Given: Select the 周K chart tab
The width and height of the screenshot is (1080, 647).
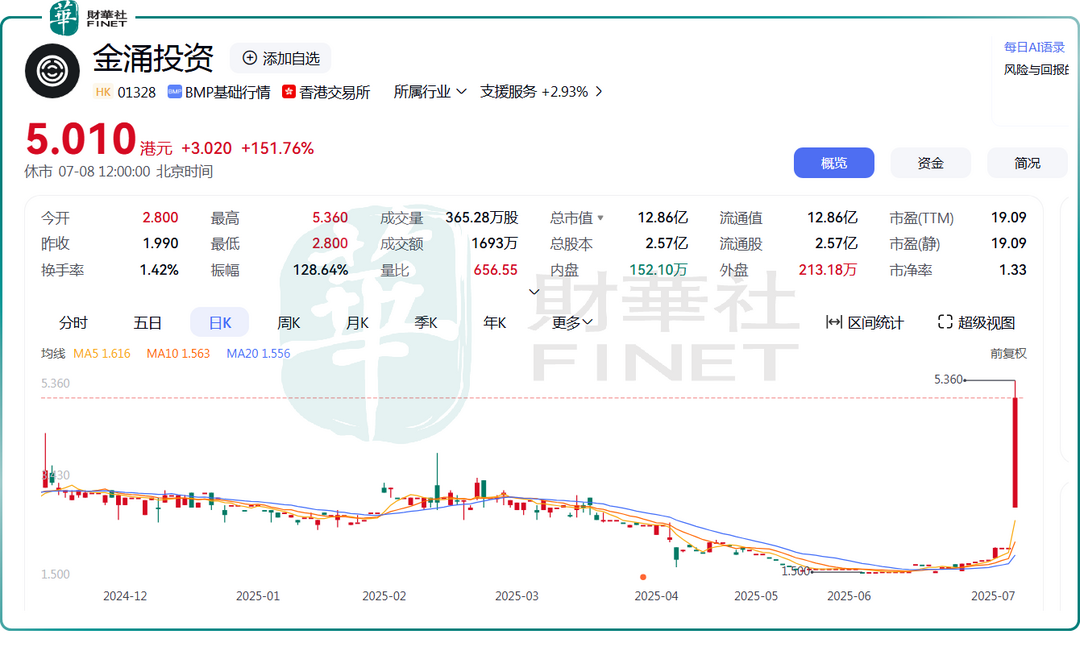Looking at the screenshot, I should click(289, 322).
